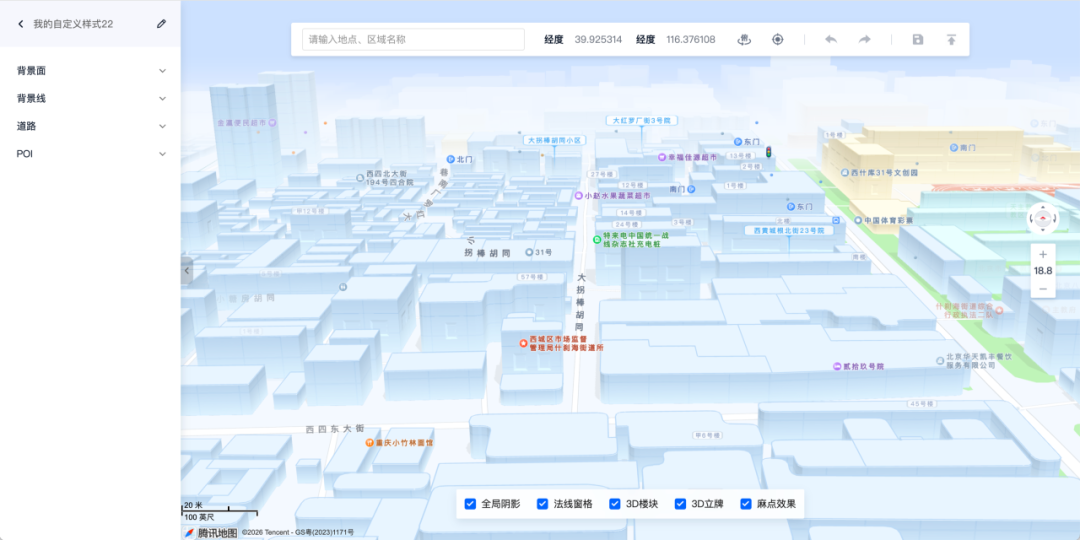The width and height of the screenshot is (1080, 540).
Task: Undo the last change
Action: pyautogui.click(x=831, y=39)
